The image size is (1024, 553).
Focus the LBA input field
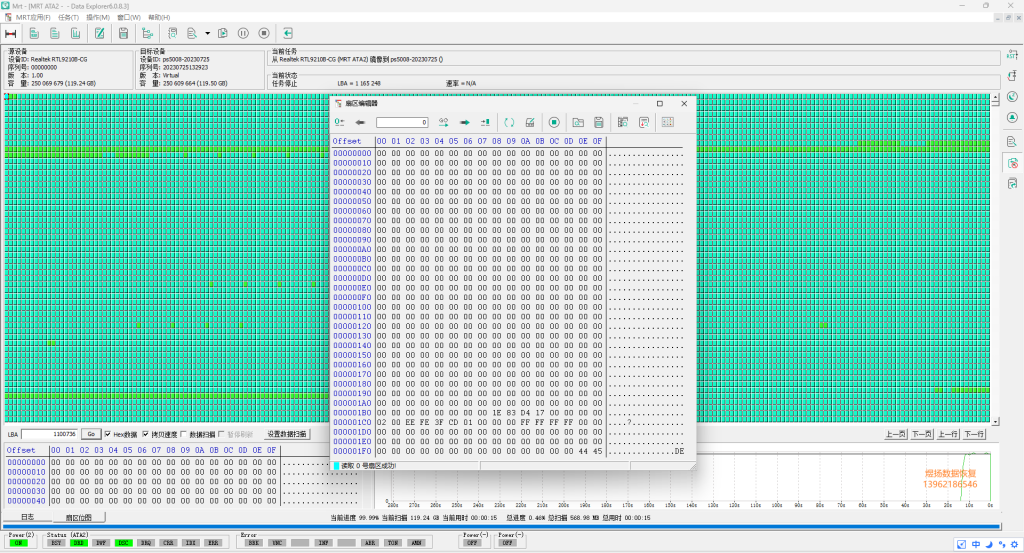pos(50,434)
